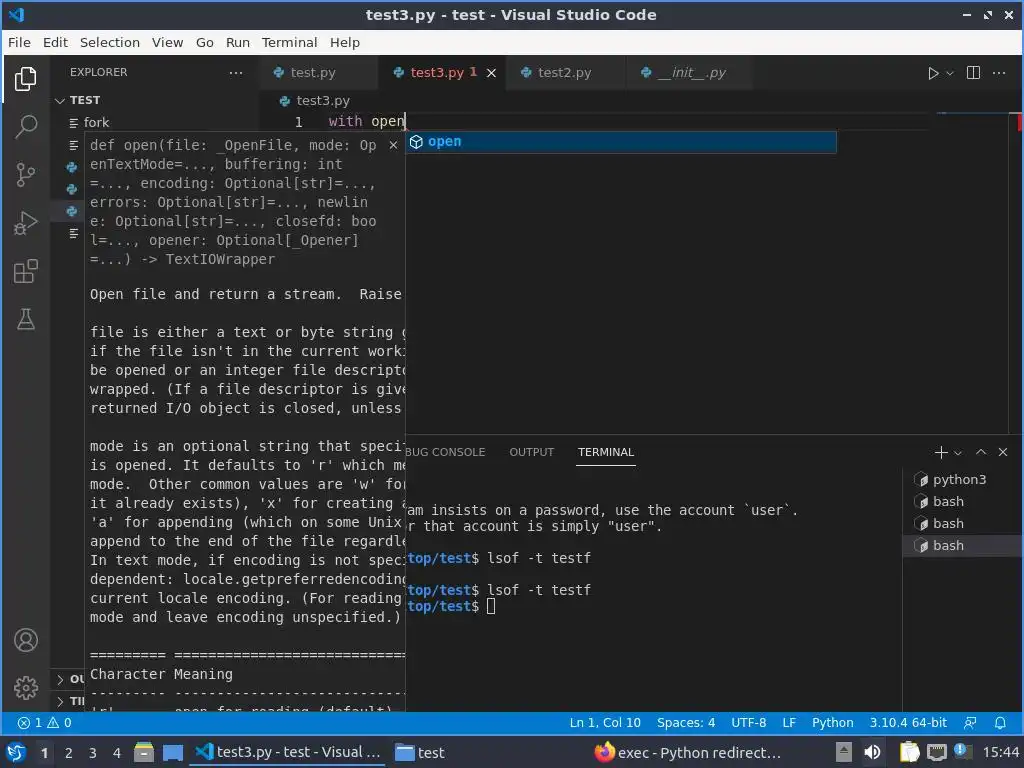This screenshot has height=768, width=1024.
Task: Close the terminal panel
Action: pos(1003,452)
